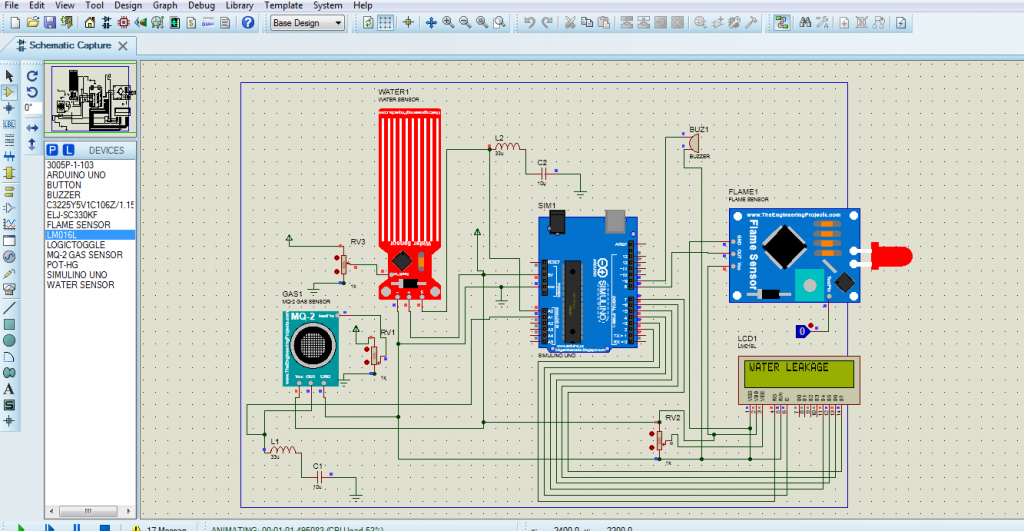The height and width of the screenshot is (531, 1024).
Task: Select the Buses mode tool
Action: (x=9, y=157)
